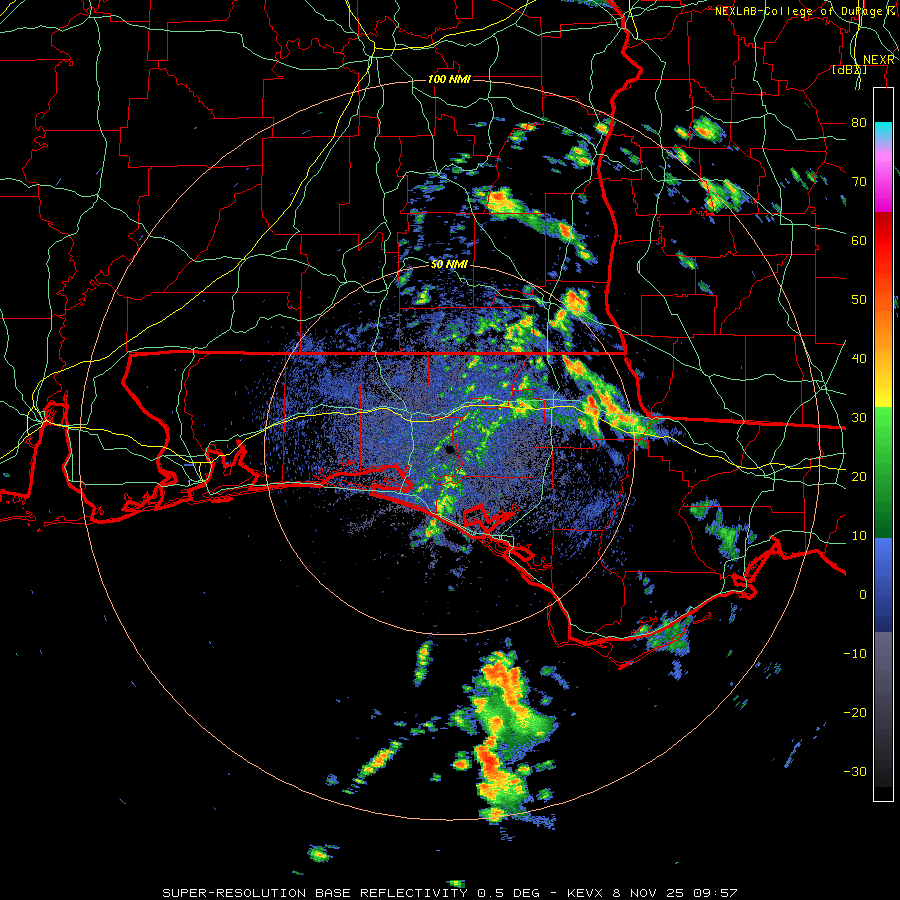The image size is (900, 900).
Task: Click the -20 value on the dBZ scale
Action: click(x=855, y=712)
